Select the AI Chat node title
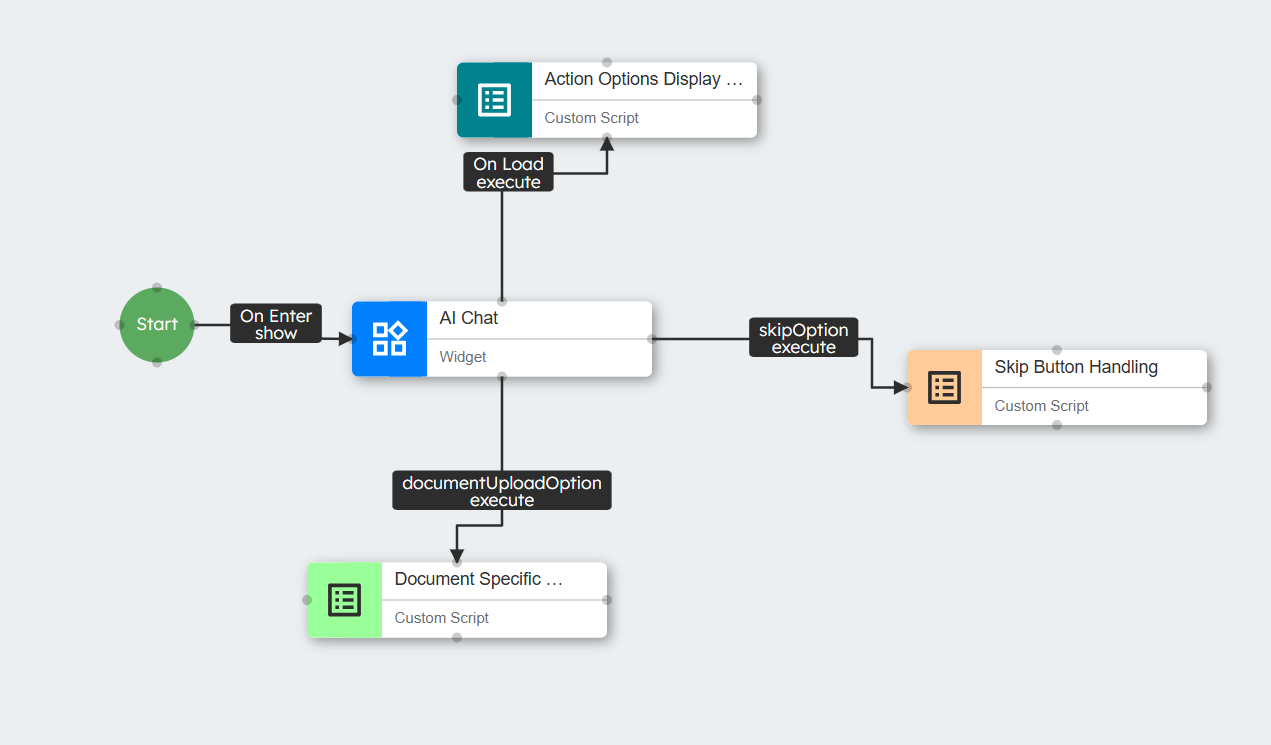Screen dimensions: 1271x745 click(x=469, y=318)
